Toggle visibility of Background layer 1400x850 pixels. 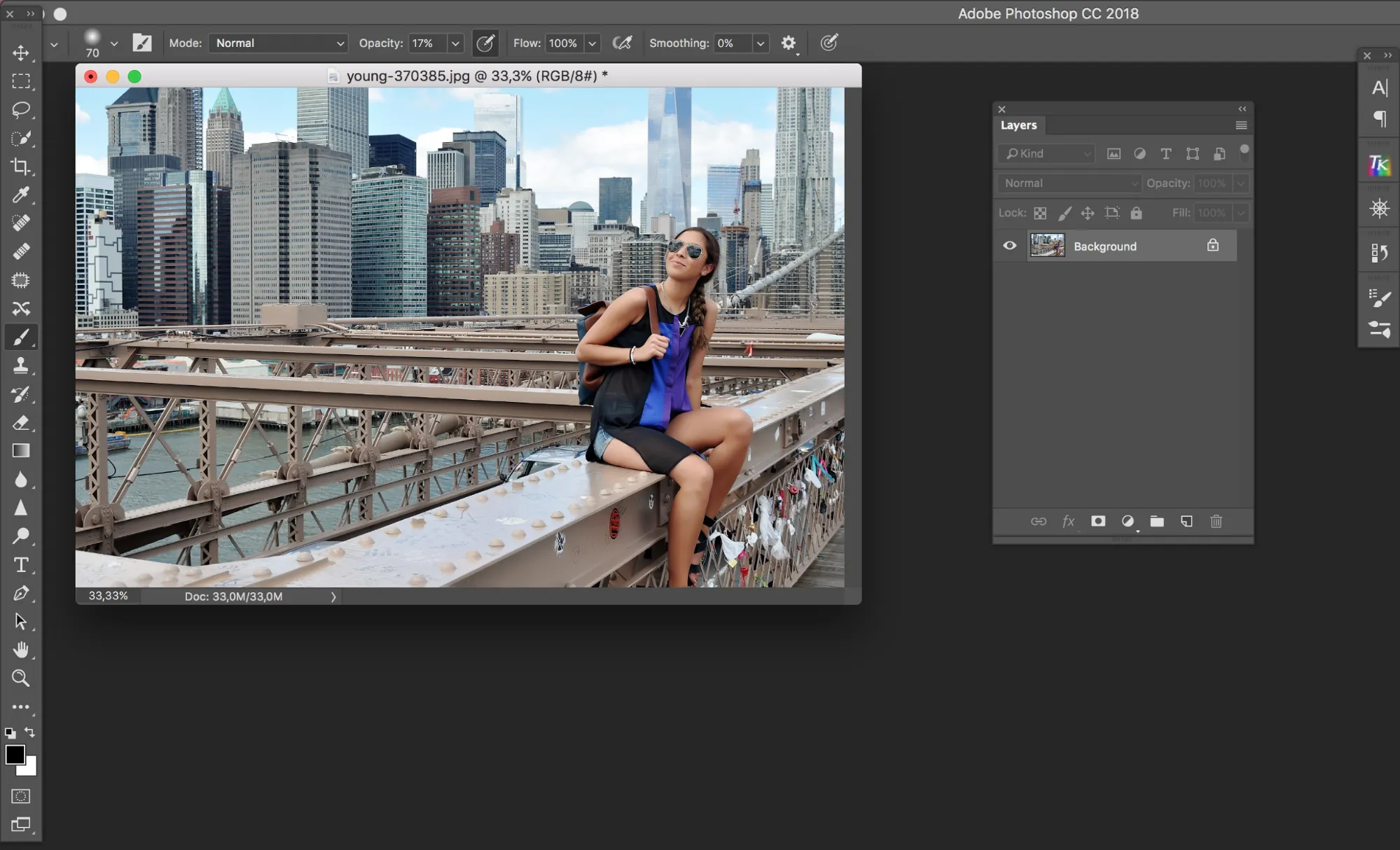pos(1010,246)
